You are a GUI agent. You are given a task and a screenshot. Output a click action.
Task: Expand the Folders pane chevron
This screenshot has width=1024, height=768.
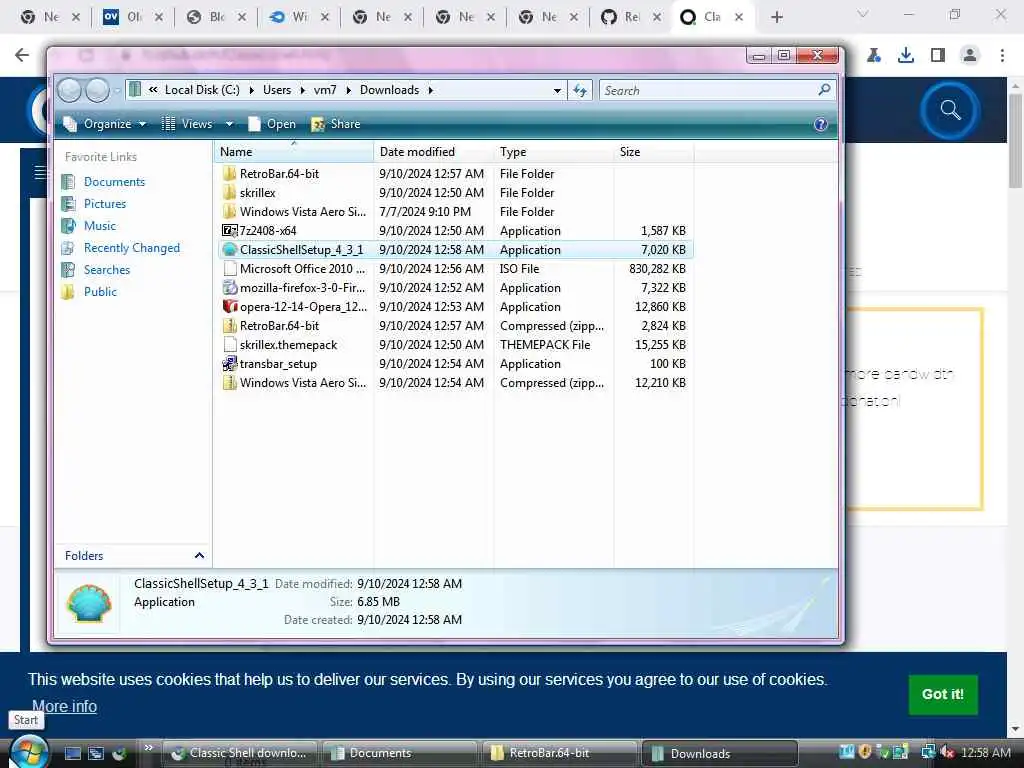[x=199, y=556]
